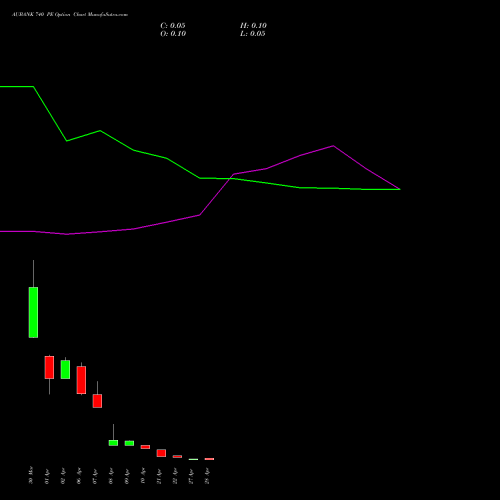Image resolution: width=500 pixels, height=500 pixels.
Task: Click the high value 'H: 0.10'
Action: click(253, 26)
